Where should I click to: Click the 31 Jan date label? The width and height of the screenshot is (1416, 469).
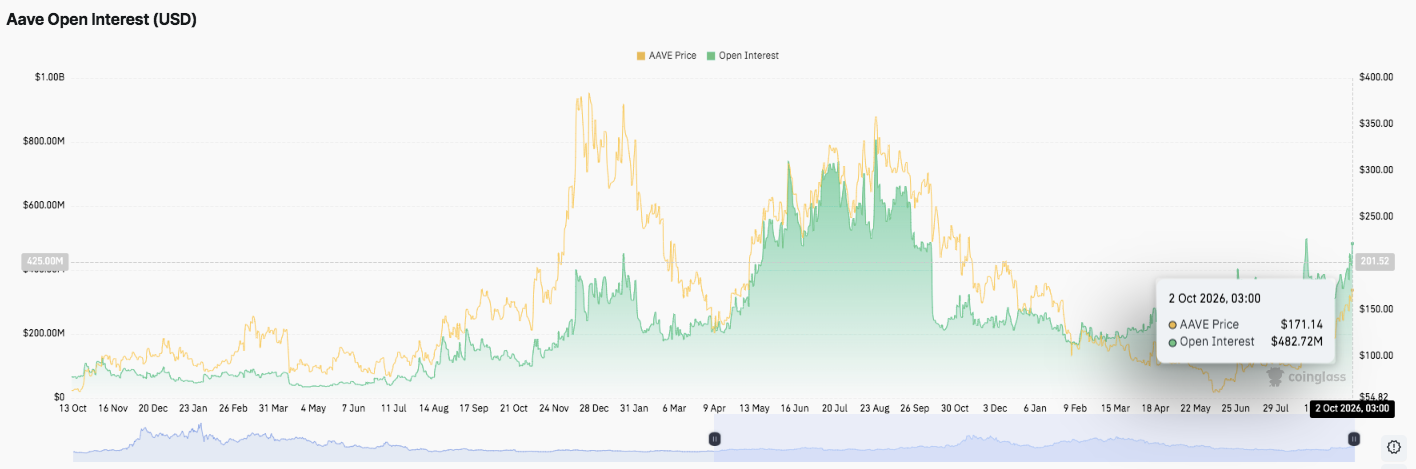click(x=634, y=408)
